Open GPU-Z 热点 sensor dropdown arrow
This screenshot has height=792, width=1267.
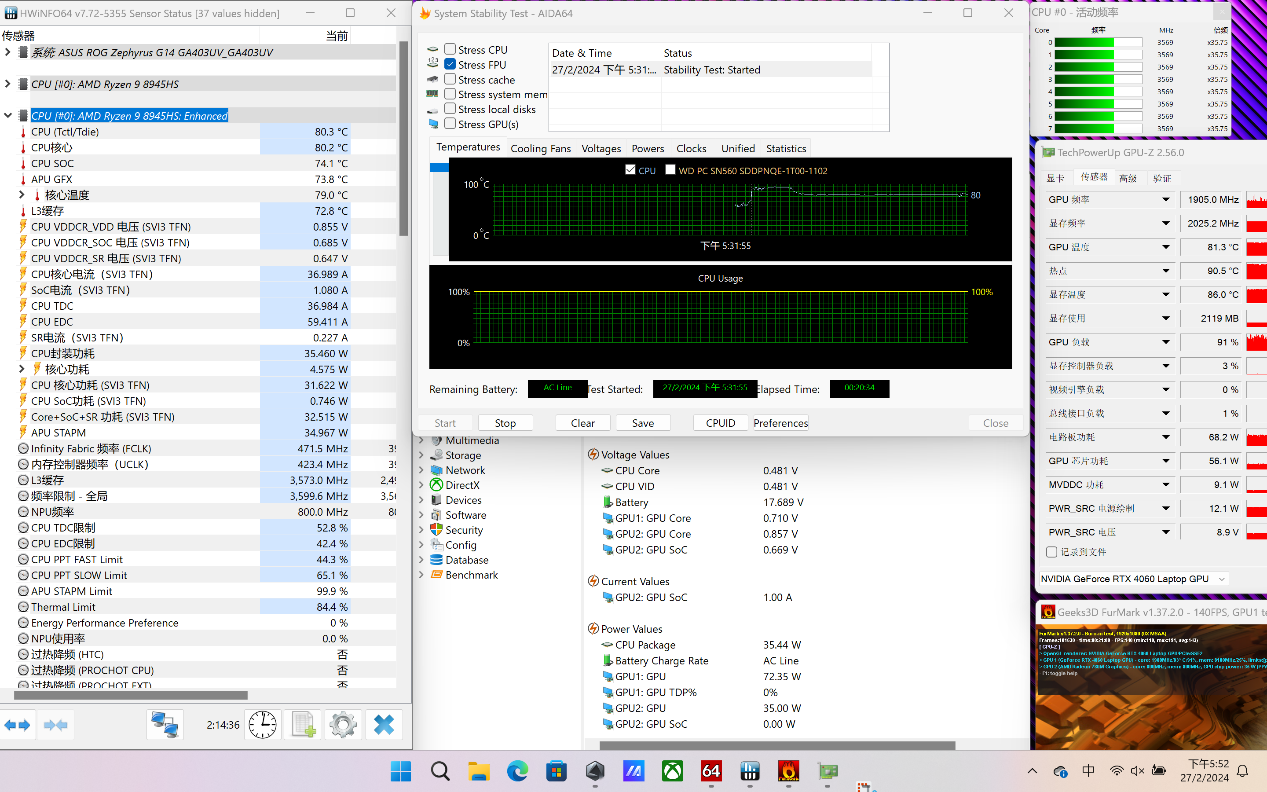pos(1165,271)
